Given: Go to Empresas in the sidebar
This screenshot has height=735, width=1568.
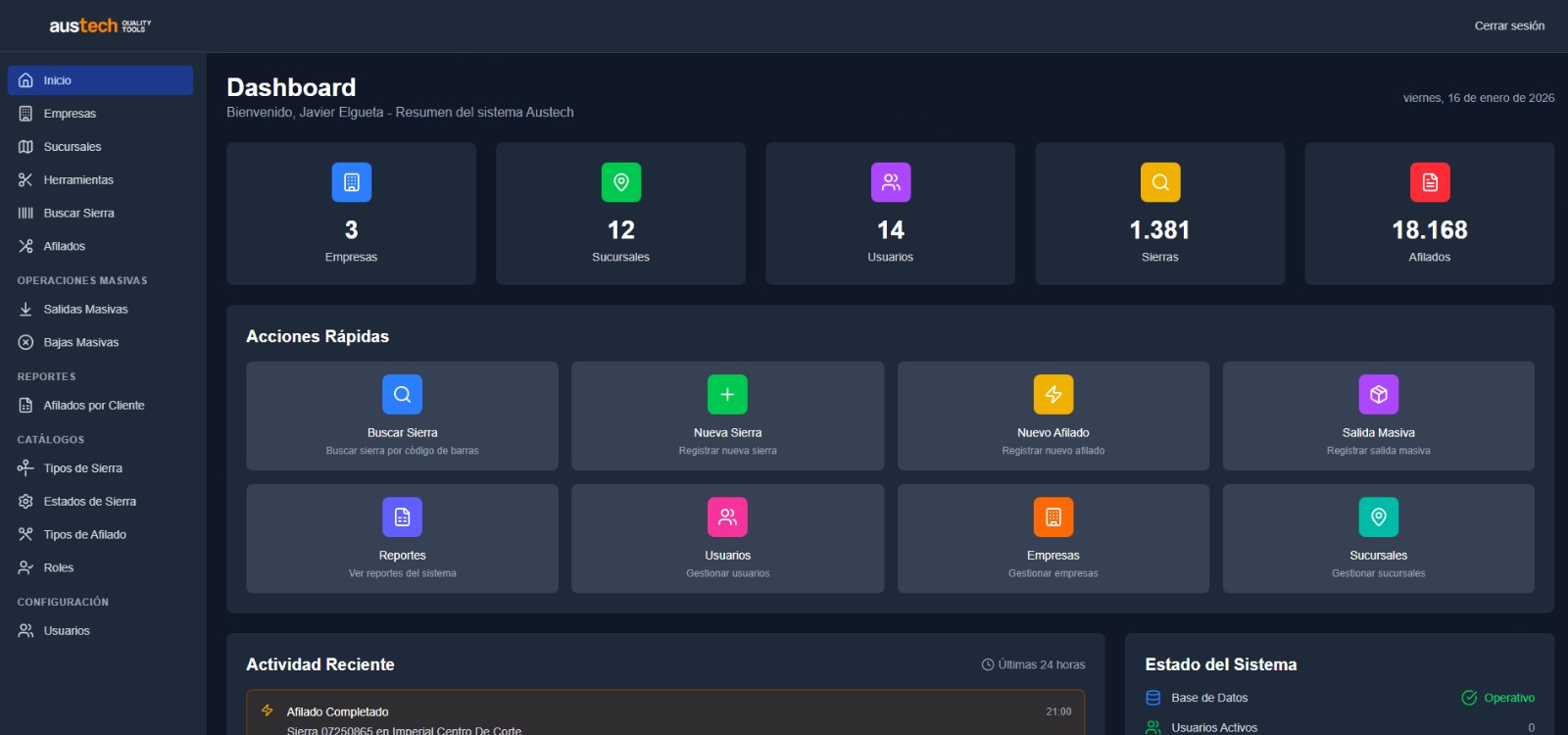Looking at the screenshot, I should (x=100, y=114).
